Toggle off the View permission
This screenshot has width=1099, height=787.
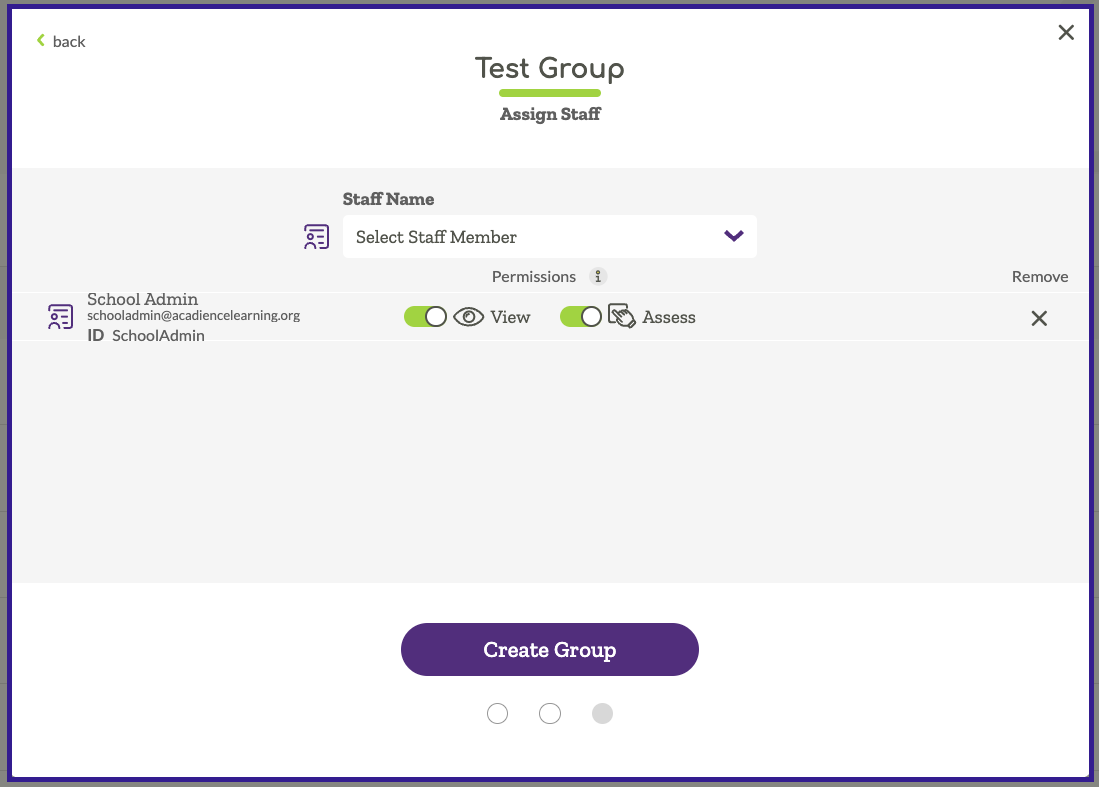tap(425, 315)
